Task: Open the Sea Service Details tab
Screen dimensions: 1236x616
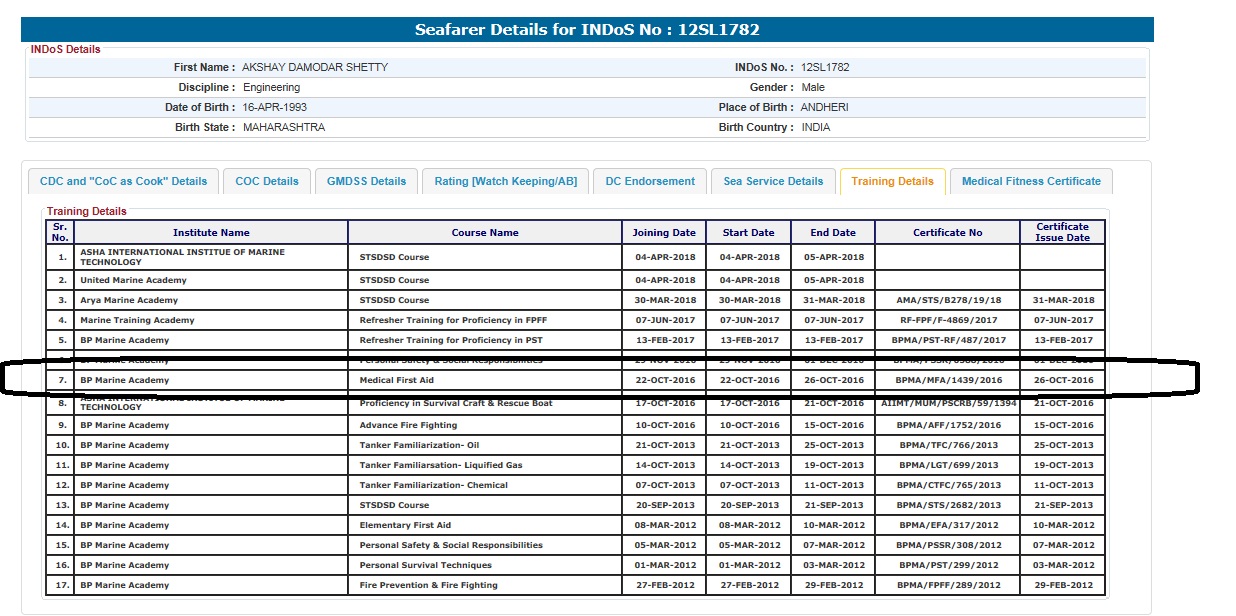Action: coord(773,181)
